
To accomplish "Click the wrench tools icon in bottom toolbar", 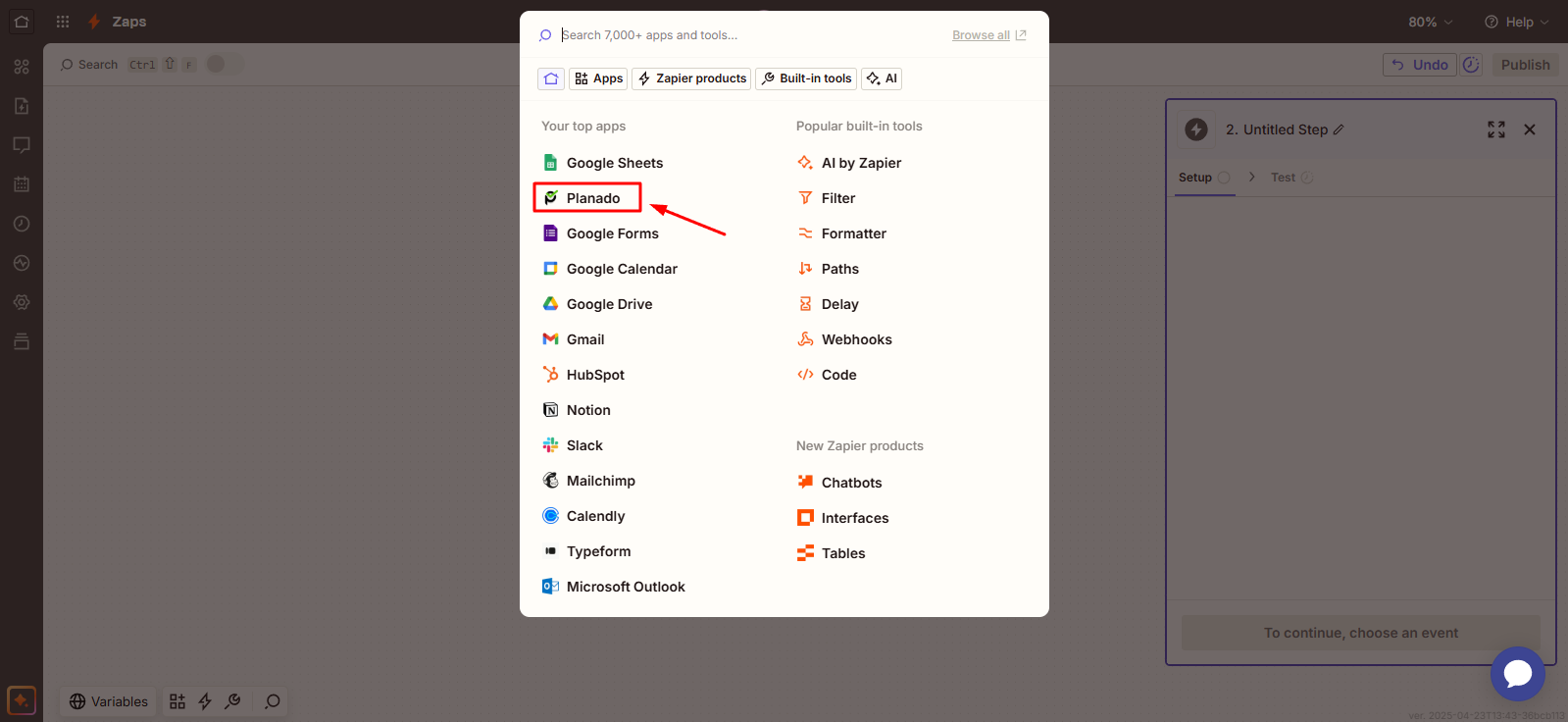I will coord(232,701).
